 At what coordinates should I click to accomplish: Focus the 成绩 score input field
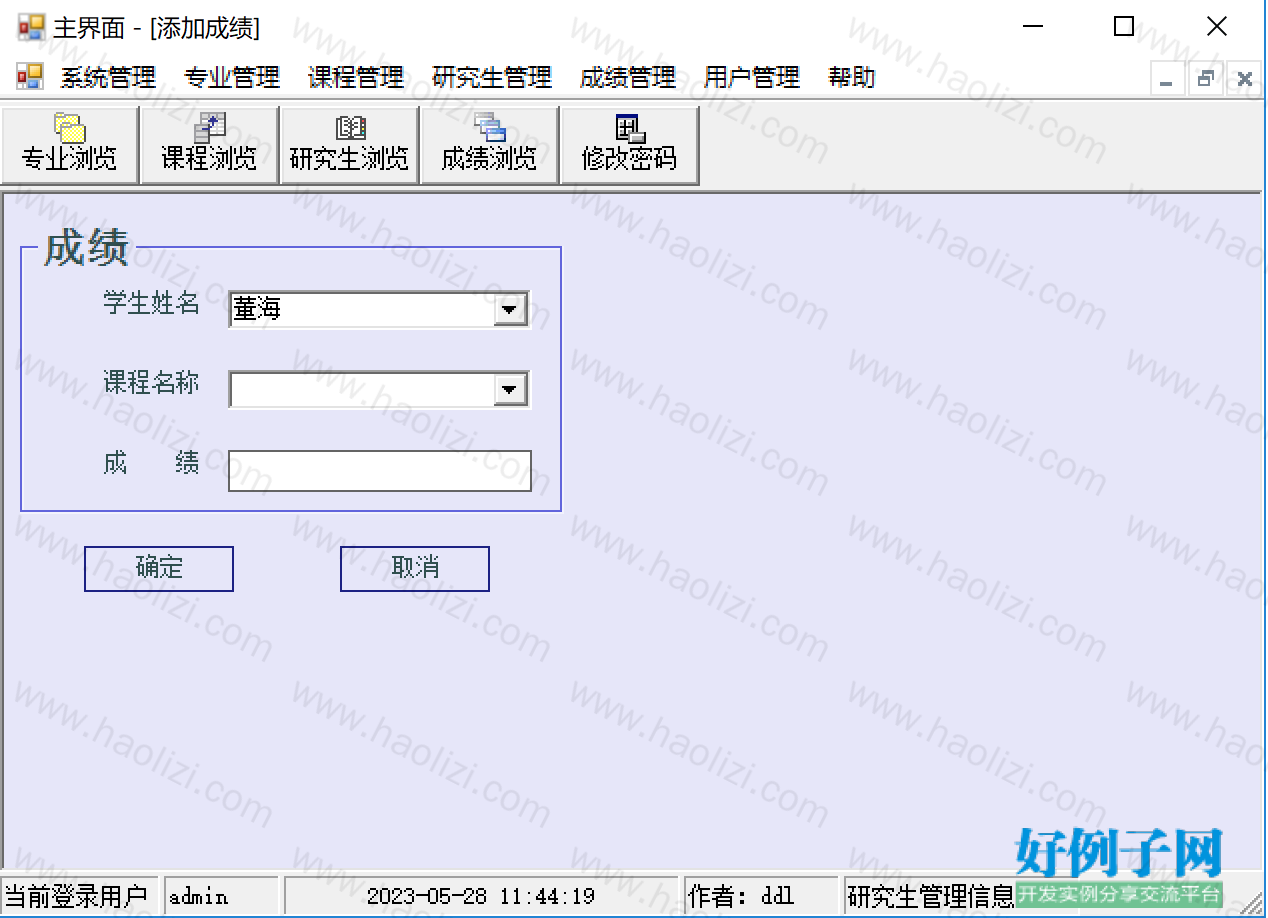click(x=380, y=471)
